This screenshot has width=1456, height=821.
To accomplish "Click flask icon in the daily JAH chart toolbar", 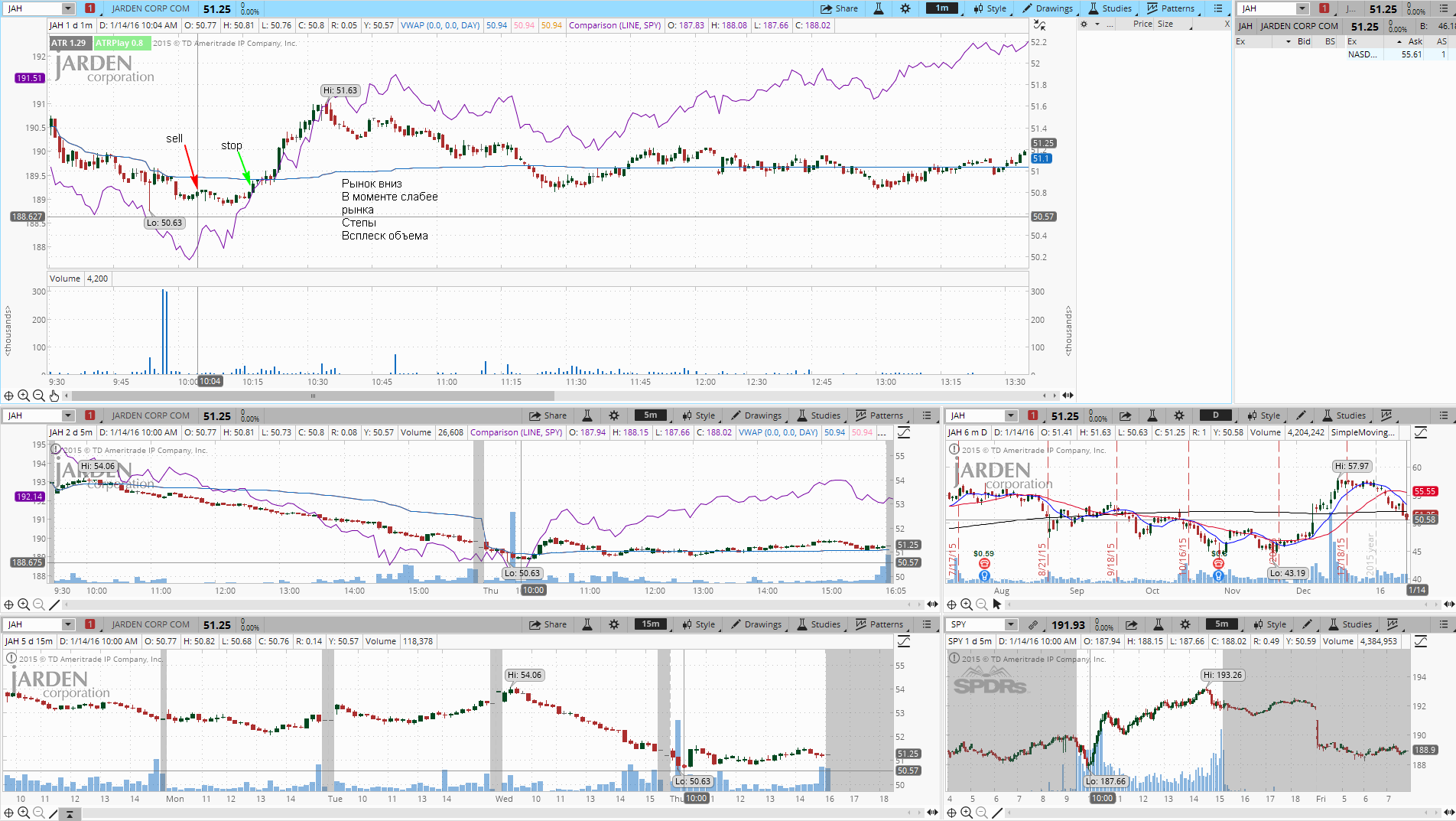I will 1152,415.
